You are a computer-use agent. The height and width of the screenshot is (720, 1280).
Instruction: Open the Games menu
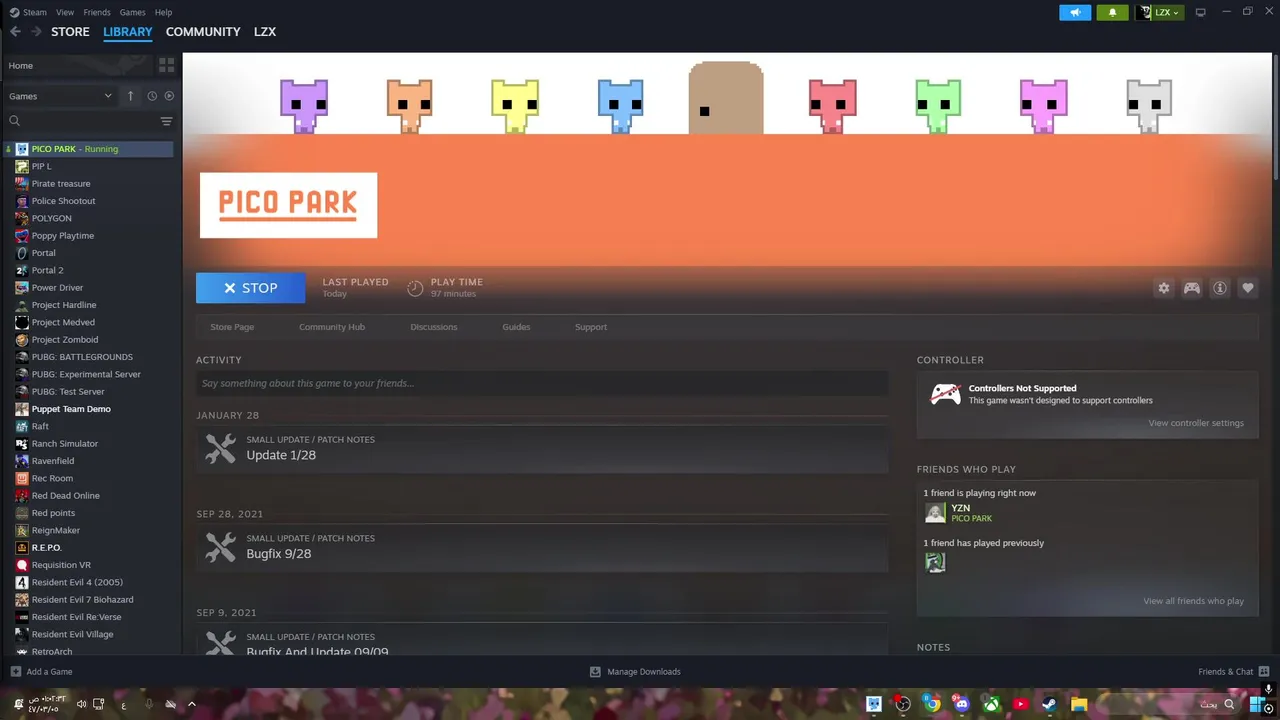pyautogui.click(x=132, y=12)
